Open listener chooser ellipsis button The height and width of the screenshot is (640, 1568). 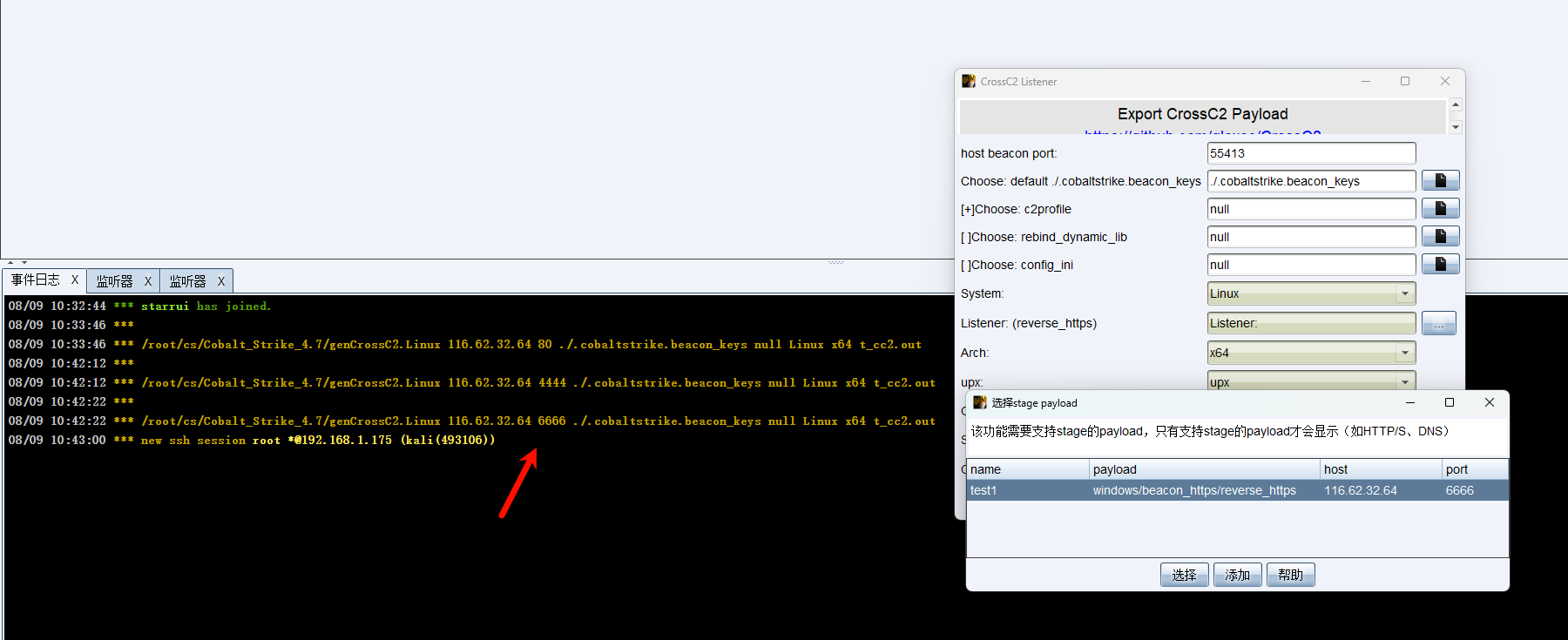[1438, 323]
